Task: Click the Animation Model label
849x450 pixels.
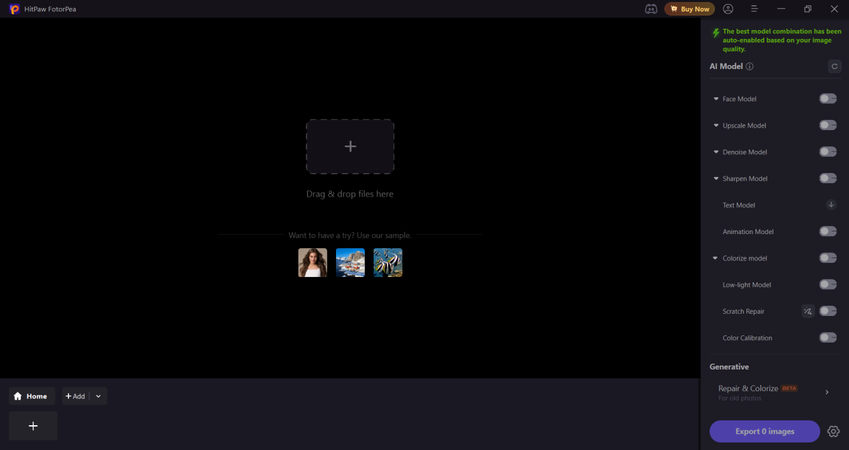Action: (748, 232)
